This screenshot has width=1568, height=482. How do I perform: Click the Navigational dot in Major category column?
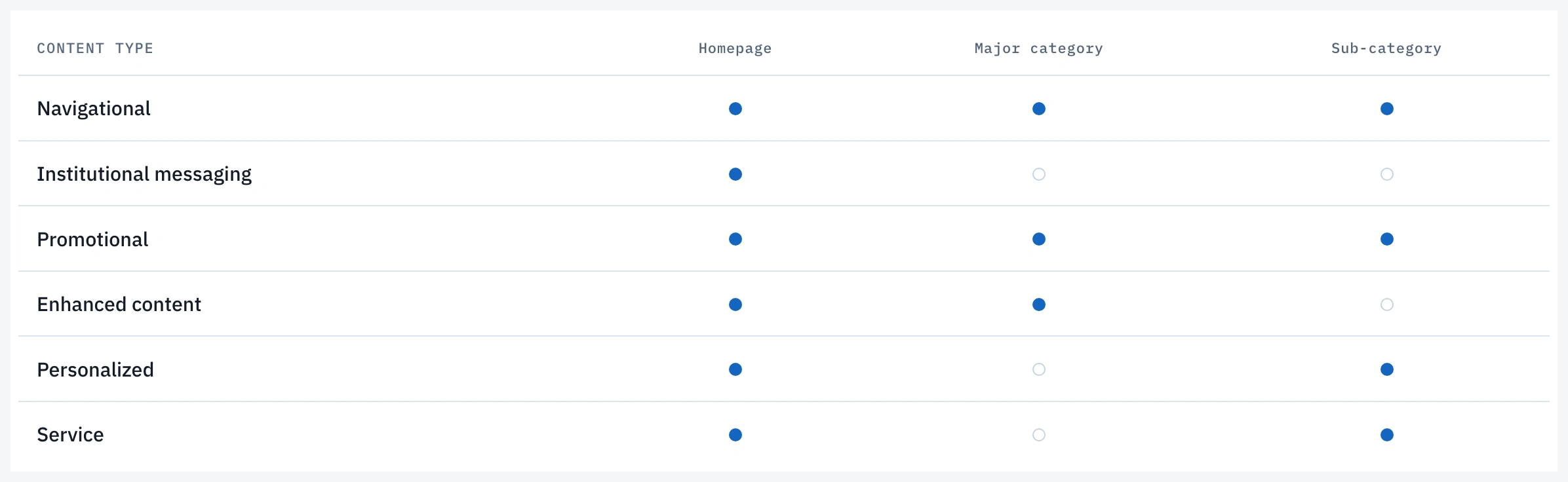[x=1039, y=109]
